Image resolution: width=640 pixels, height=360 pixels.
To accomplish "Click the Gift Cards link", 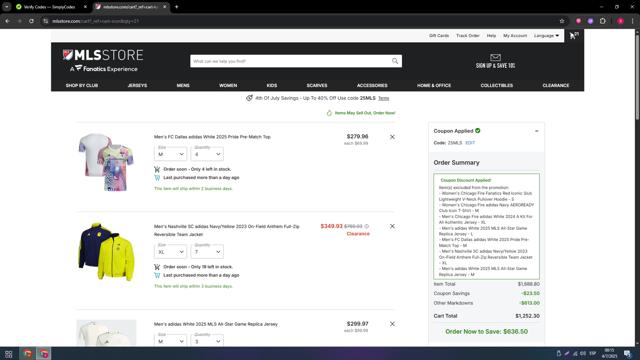I will click(x=439, y=36).
